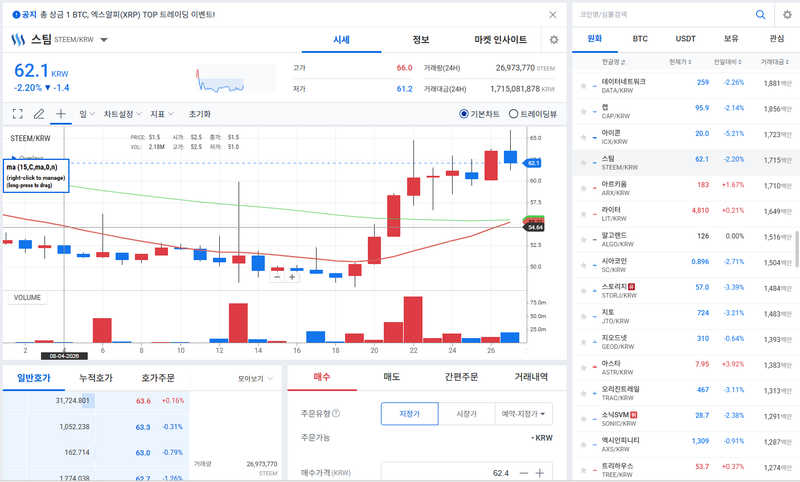Select the crosshair plus tool
Image resolution: width=800 pixels, height=482 pixels.
(x=61, y=114)
